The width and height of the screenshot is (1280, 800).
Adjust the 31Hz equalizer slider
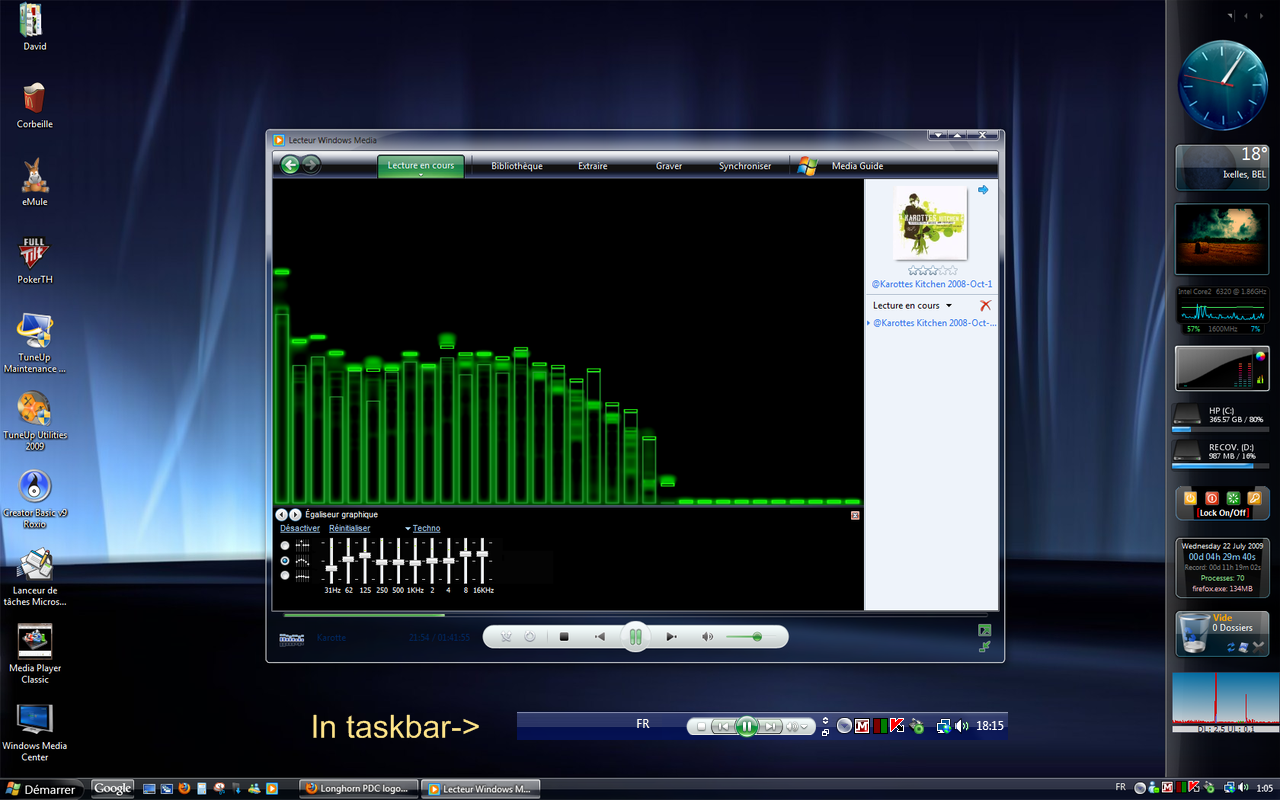point(332,562)
